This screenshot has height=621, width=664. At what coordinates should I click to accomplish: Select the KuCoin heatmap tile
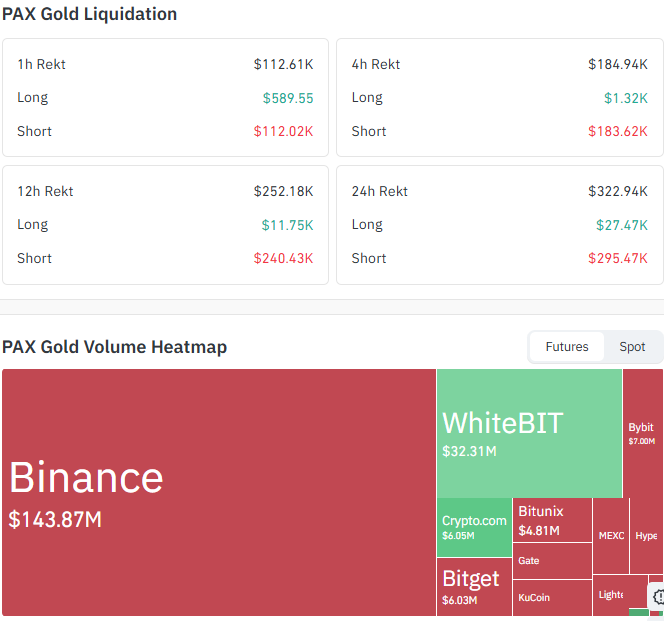[x=552, y=598]
